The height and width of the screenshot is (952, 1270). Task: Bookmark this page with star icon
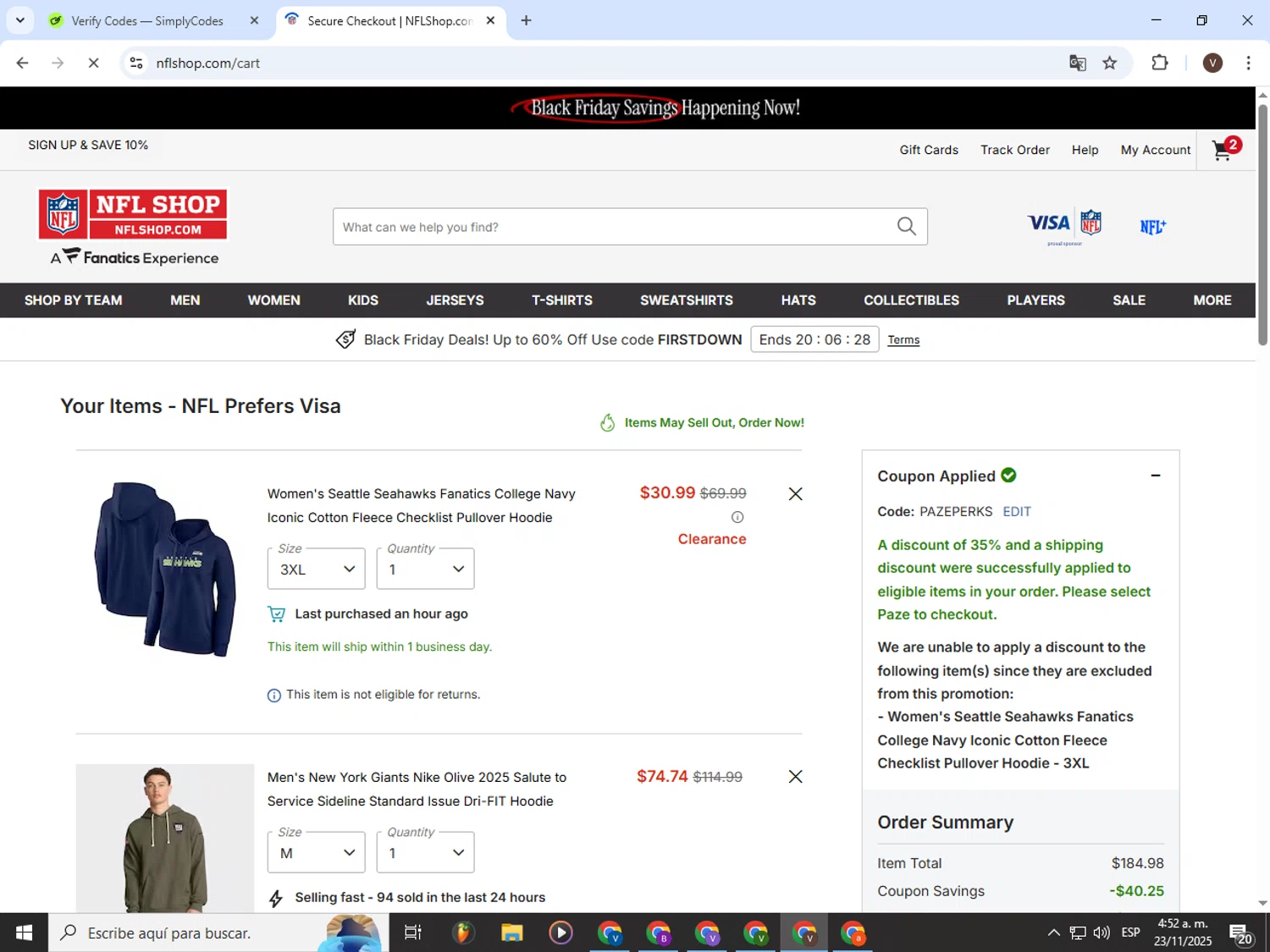pyautogui.click(x=1109, y=63)
